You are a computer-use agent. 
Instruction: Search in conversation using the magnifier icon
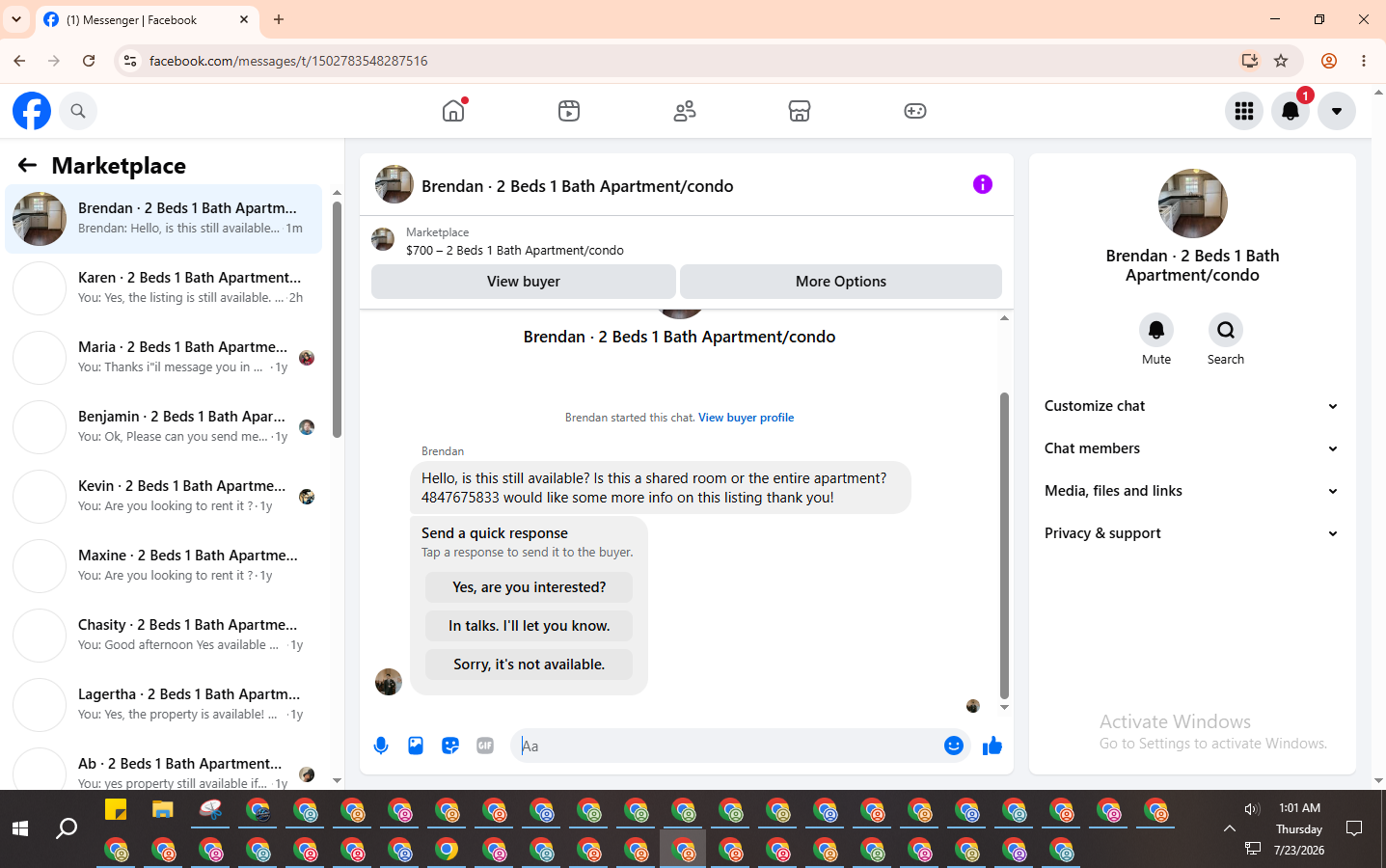tap(1226, 330)
